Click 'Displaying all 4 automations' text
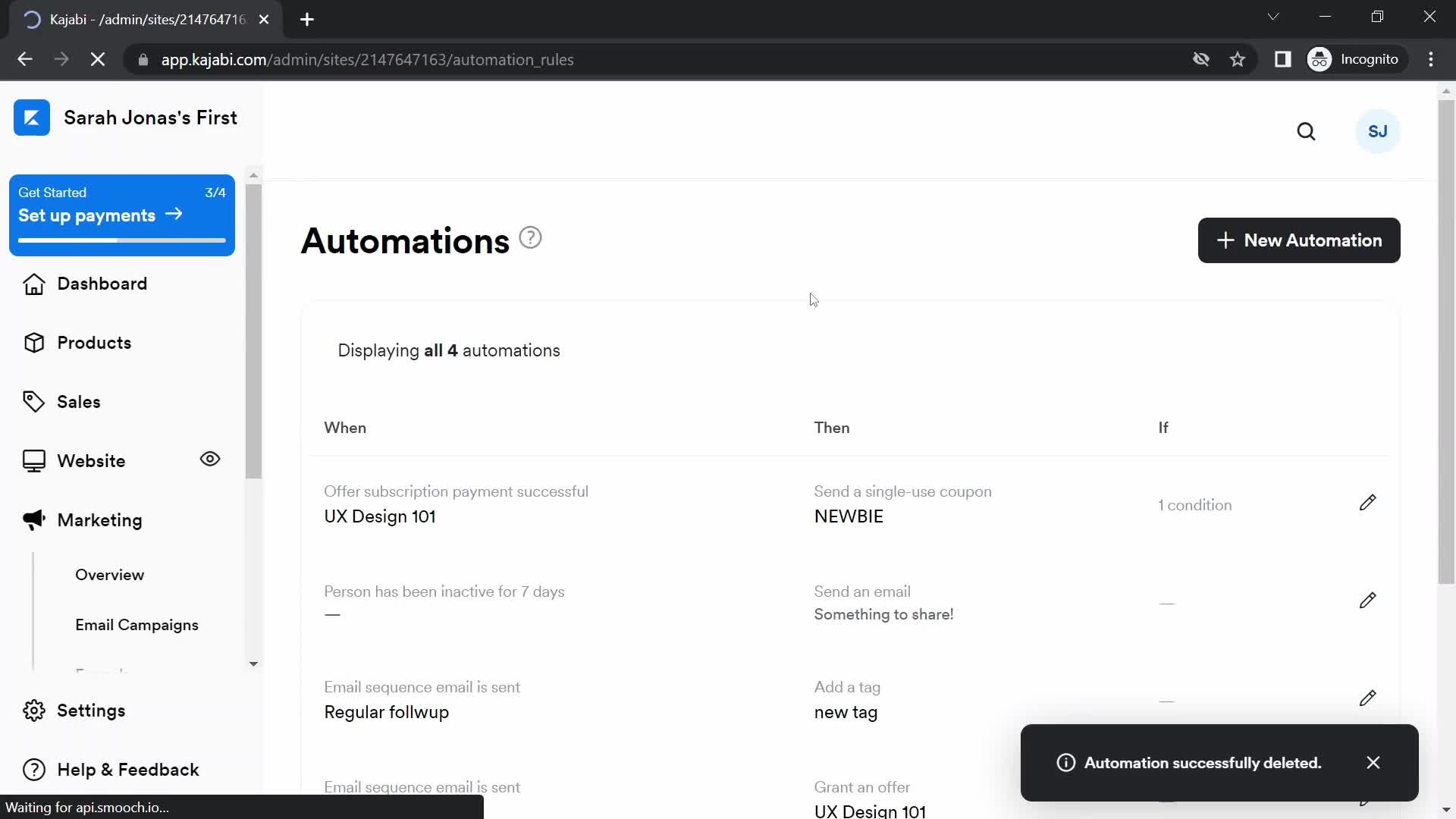 [448, 350]
